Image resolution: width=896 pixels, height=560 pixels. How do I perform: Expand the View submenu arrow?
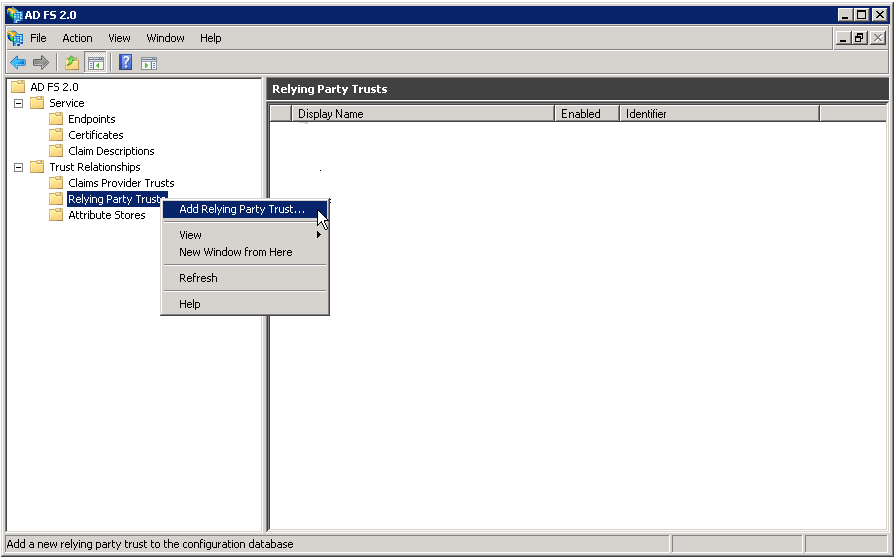click(x=319, y=235)
